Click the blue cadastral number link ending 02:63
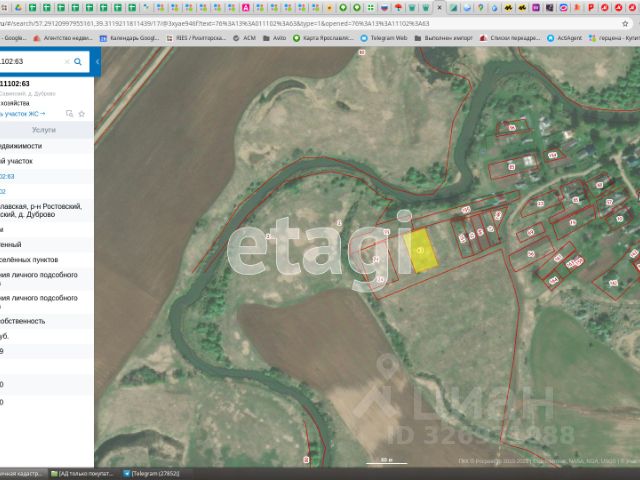The width and height of the screenshot is (640, 480). pos(7,176)
